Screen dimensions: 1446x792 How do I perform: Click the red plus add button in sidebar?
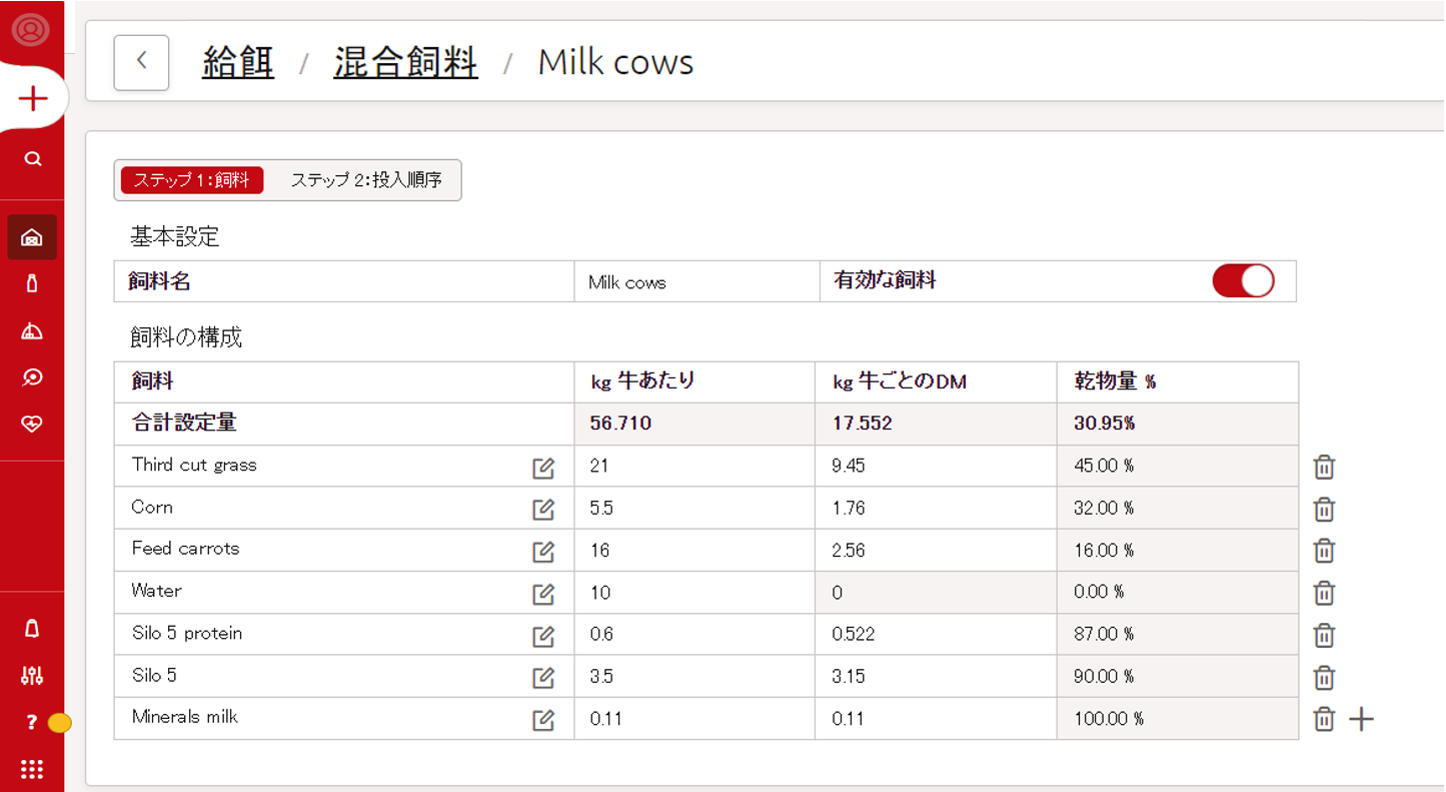coord(32,98)
